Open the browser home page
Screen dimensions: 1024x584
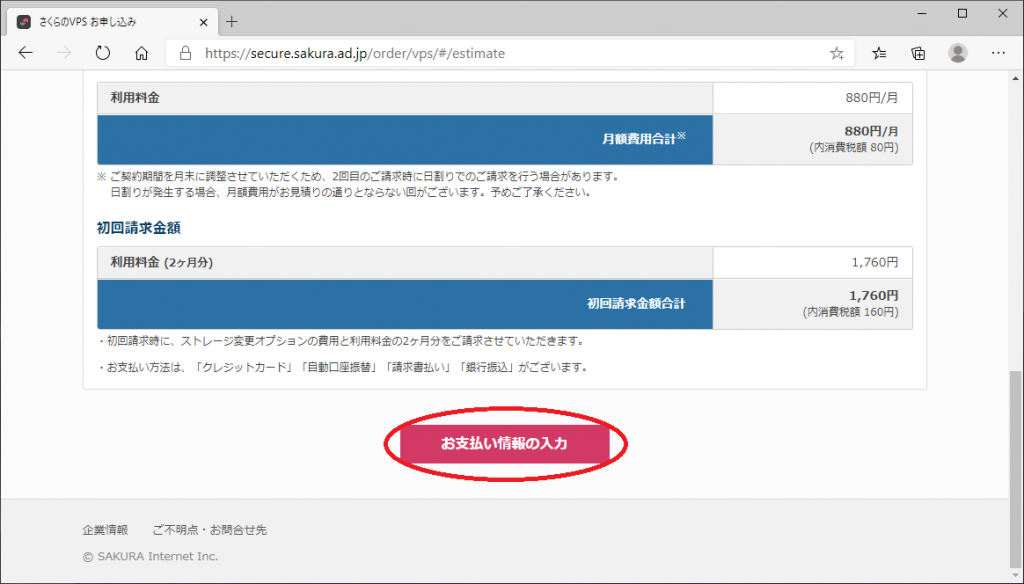tap(141, 53)
